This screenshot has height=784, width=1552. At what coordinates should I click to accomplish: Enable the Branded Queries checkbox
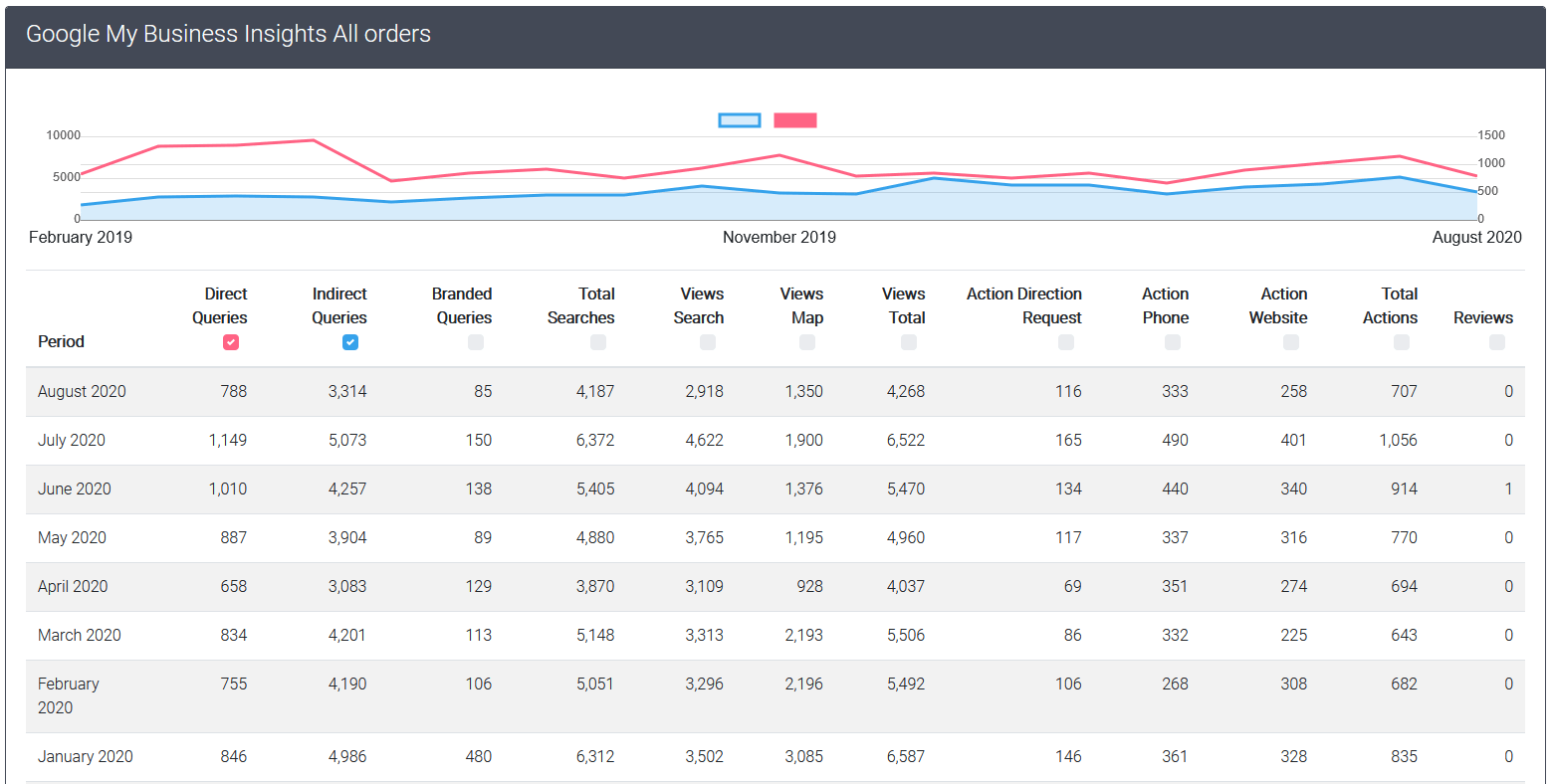476,342
